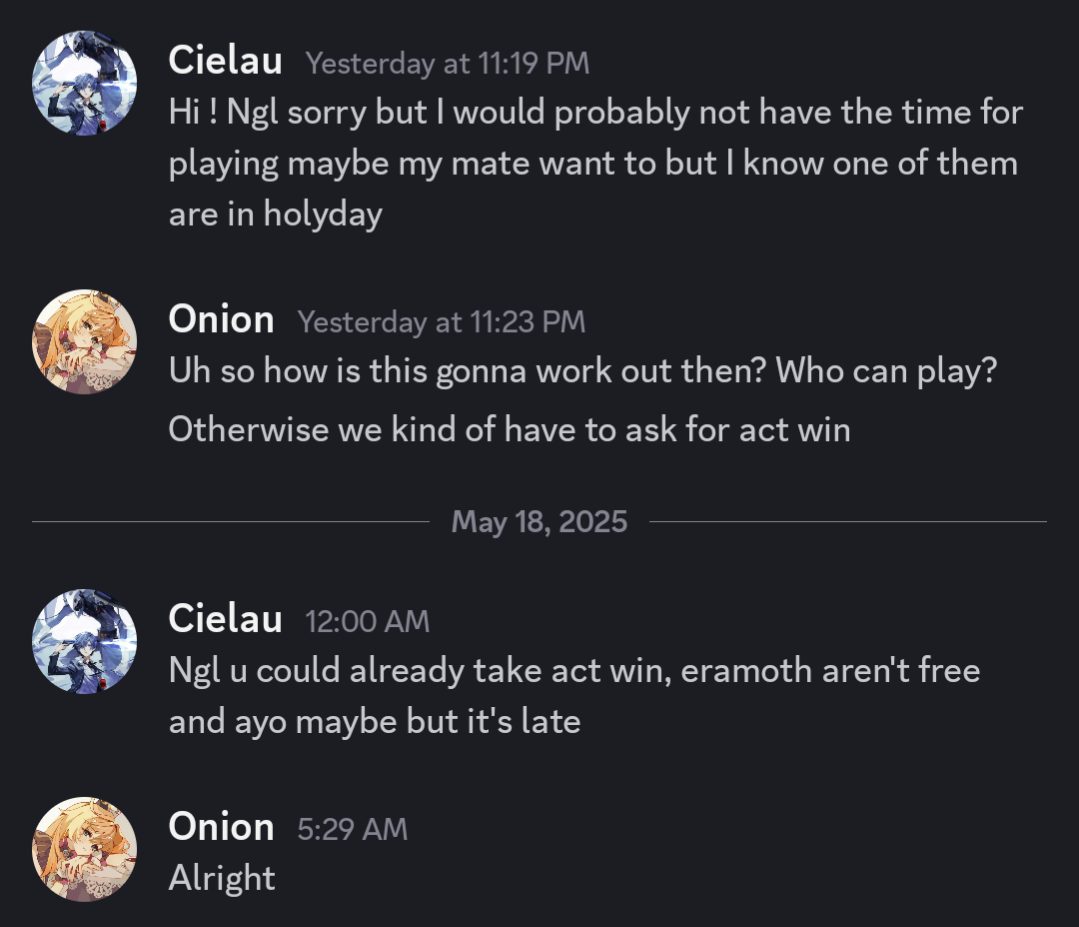
Task: Click Cielau's "Ngl u could already take act win" message
Action: click(x=574, y=671)
